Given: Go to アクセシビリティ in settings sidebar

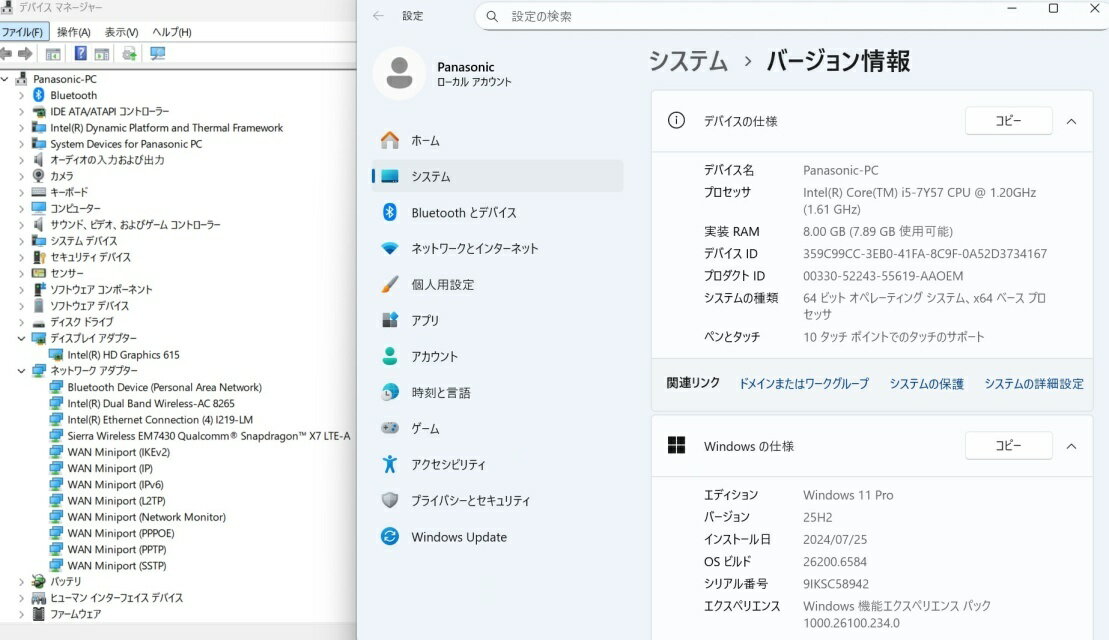Looking at the screenshot, I should point(448,465).
